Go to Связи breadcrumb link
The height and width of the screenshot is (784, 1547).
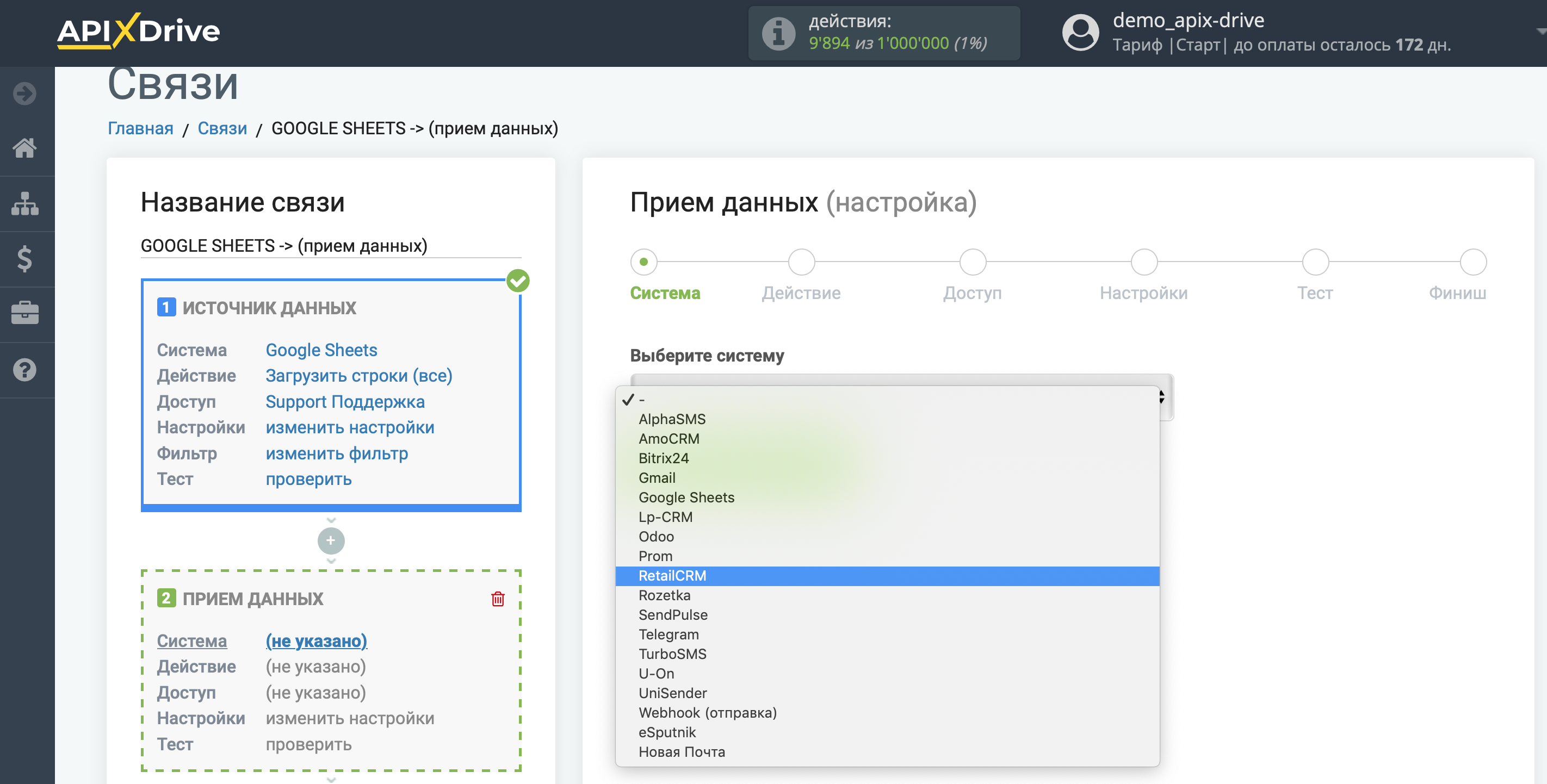[x=222, y=128]
